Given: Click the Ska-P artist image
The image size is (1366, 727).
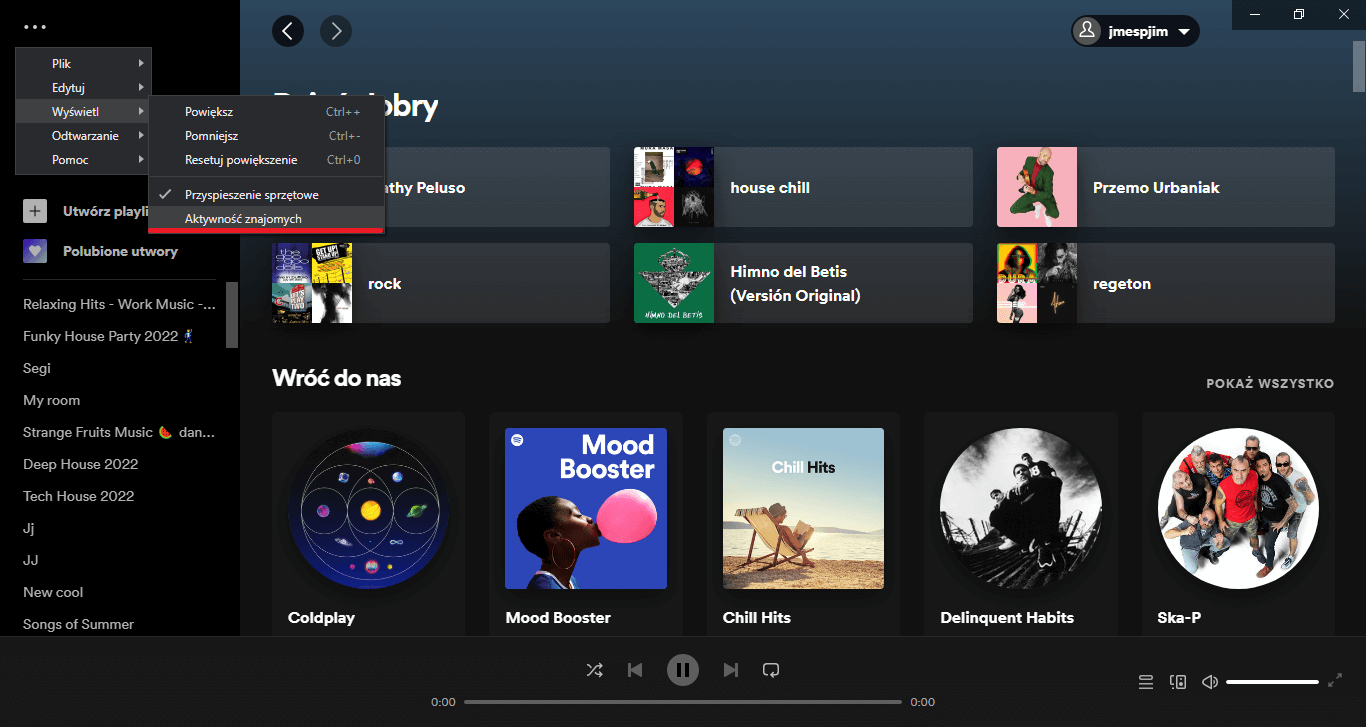Looking at the screenshot, I should tap(1238, 509).
